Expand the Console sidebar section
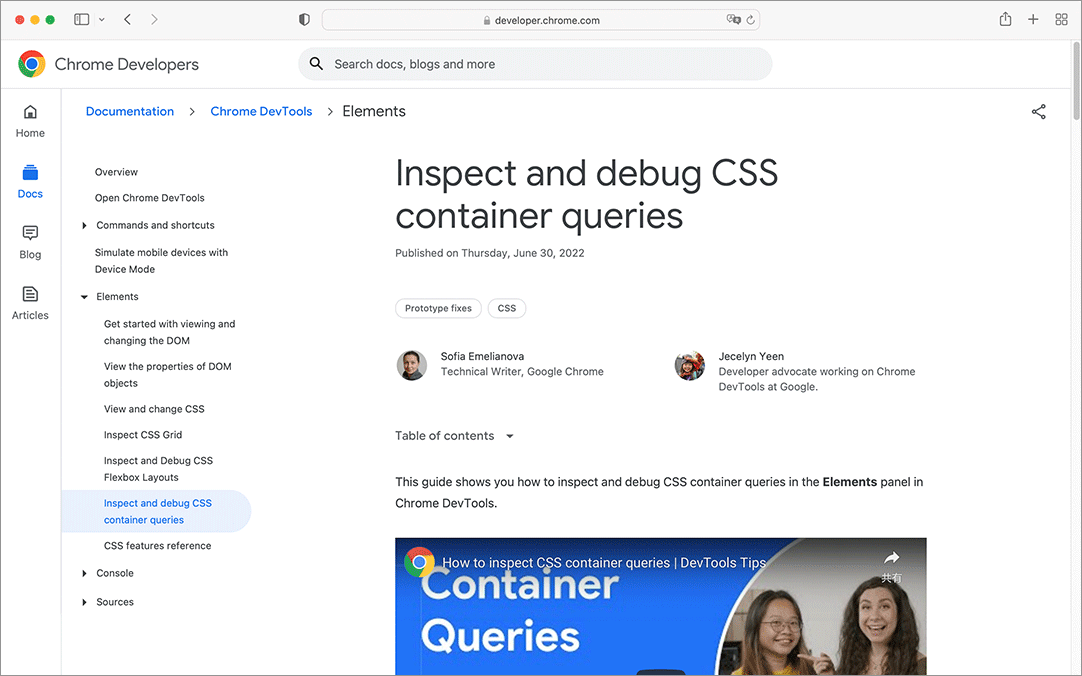The width and height of the screenshot is (1082, 676). tap(85, 574)
